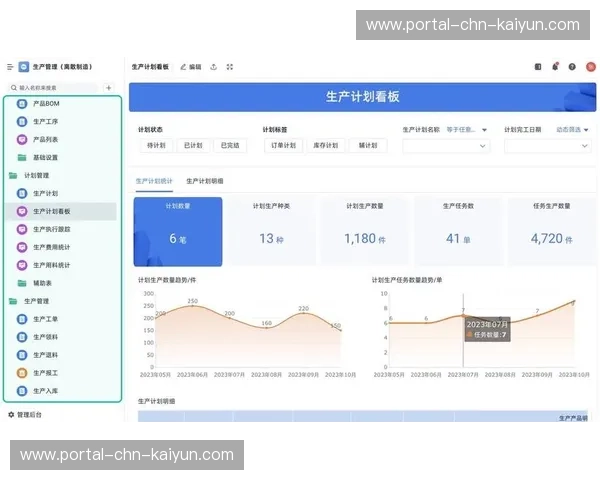
Task: Select 生产计划看板 in the sidebar
Action: [61, 211]
